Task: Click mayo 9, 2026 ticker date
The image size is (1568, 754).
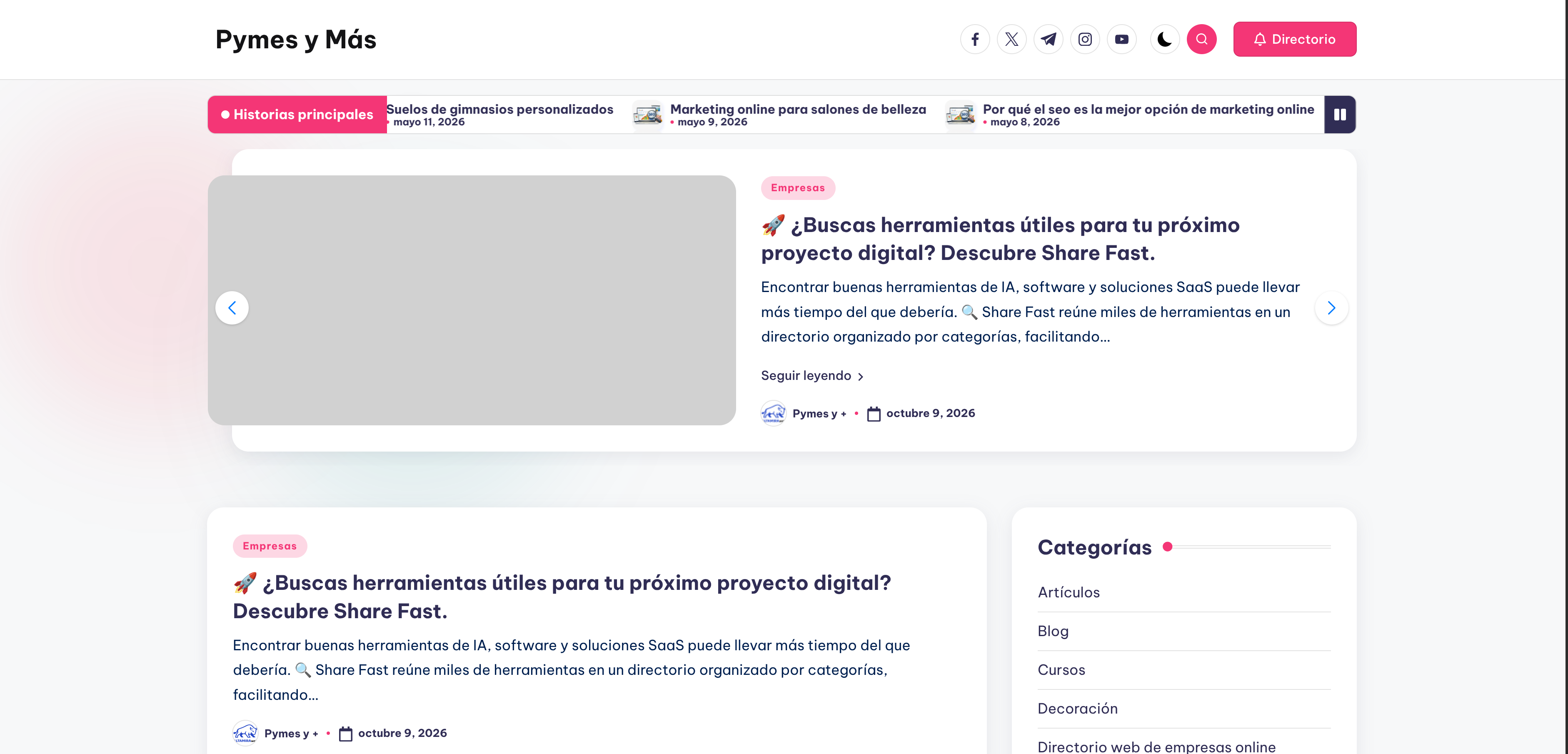Action: tap(712, 122)
